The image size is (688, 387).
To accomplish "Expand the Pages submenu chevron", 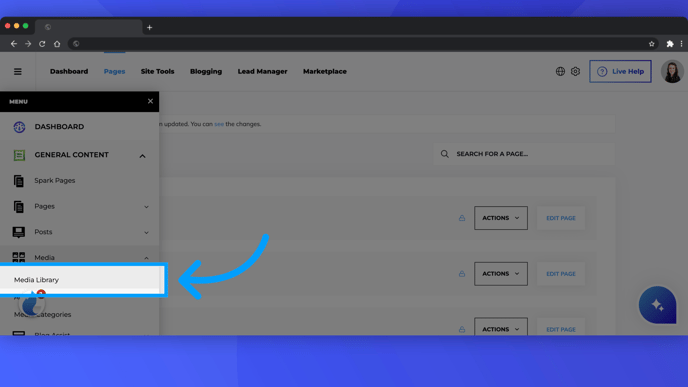I will coord(146,207).
